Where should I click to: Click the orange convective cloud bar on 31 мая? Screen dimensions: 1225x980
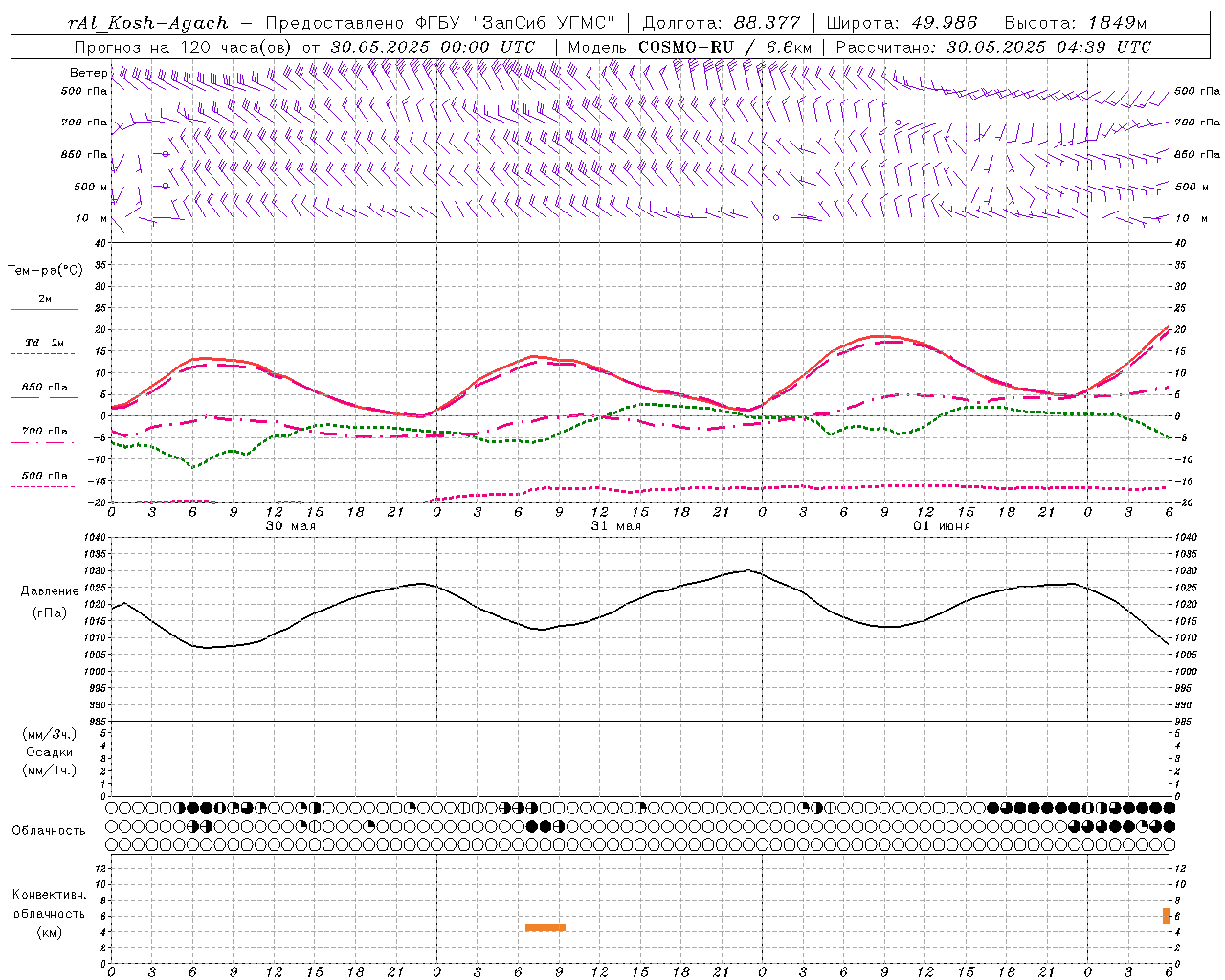point(546,927)
